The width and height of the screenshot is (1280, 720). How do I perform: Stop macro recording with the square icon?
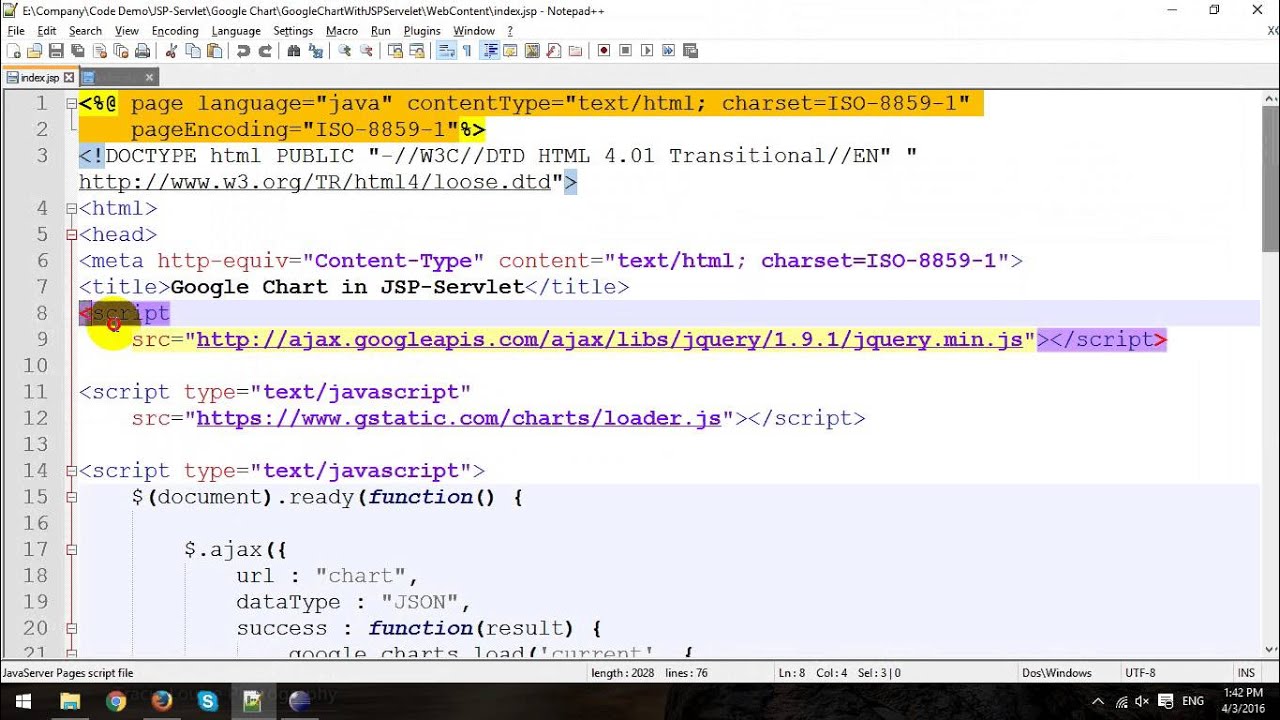pos(625,51)
